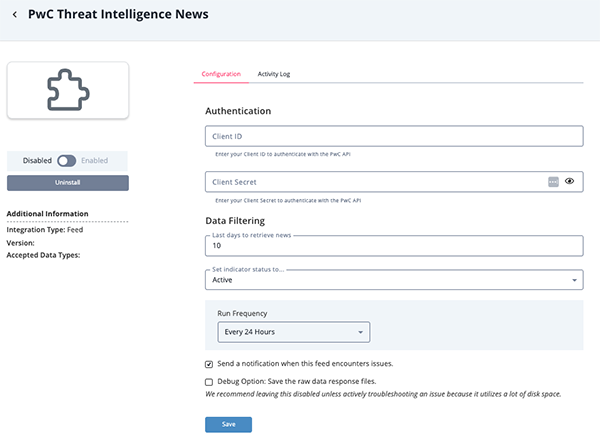Click the Version: label
600x439 pixels.
pos(20,243)
